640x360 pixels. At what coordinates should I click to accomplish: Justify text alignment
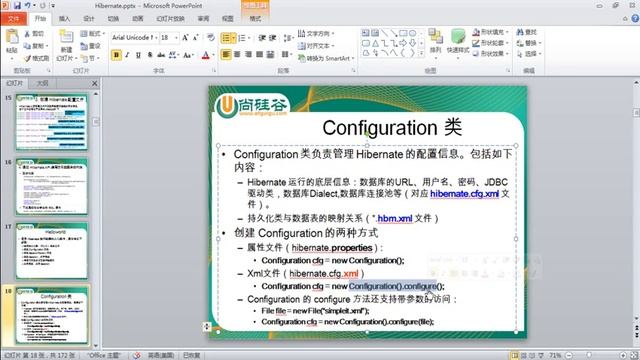(x=259, y=54)
